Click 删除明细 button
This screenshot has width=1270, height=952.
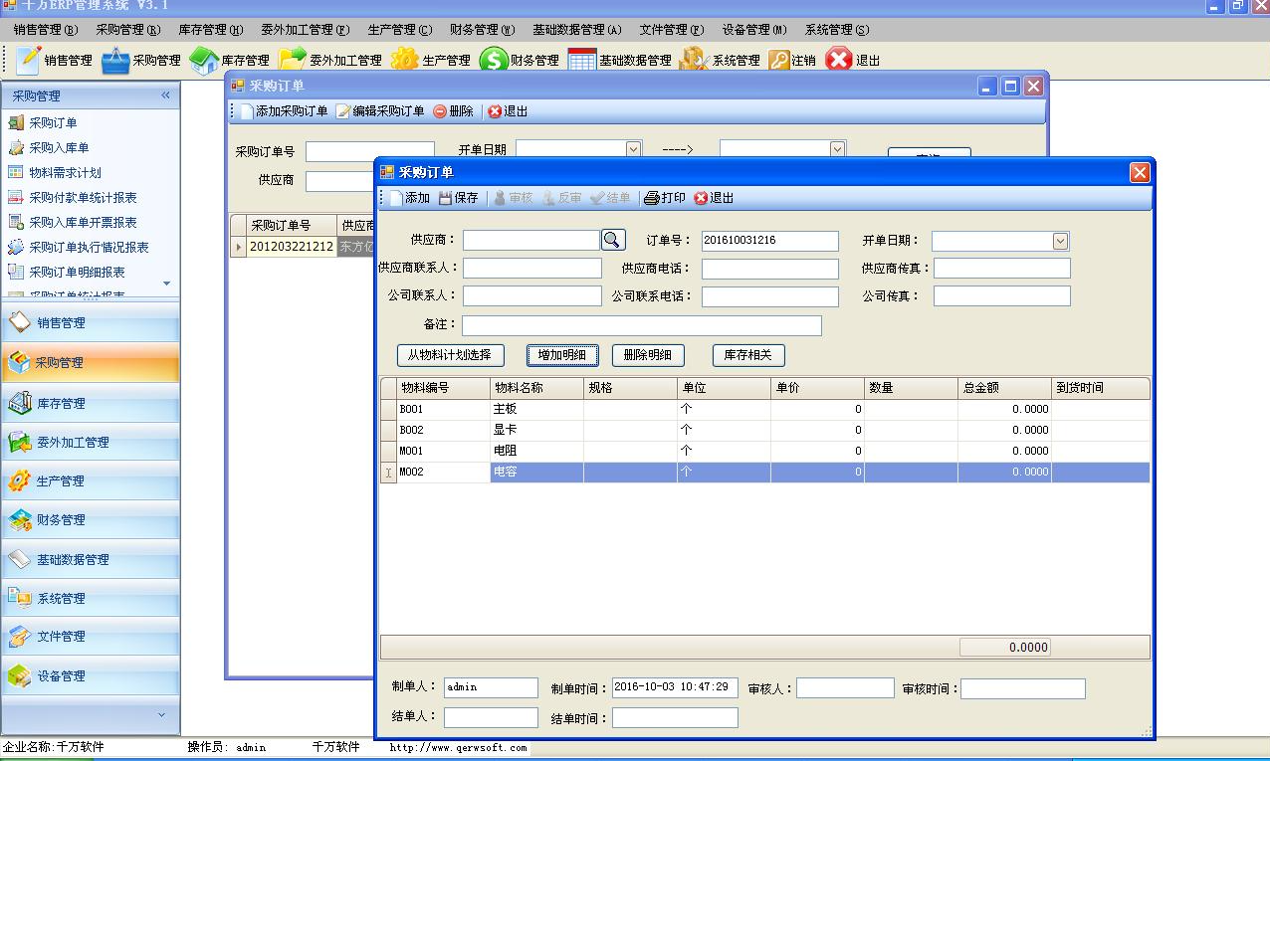coord(648,355)
